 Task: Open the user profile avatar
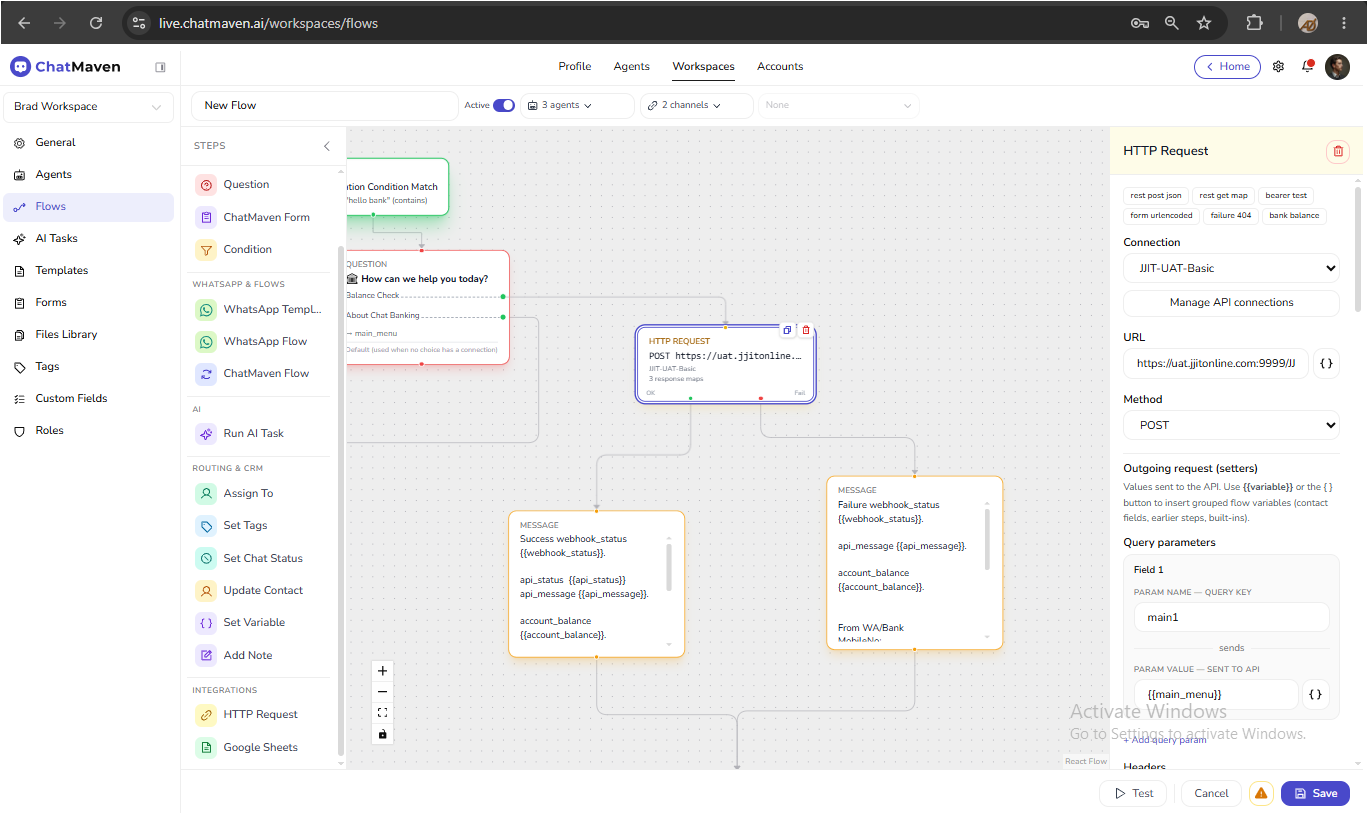pyautogui.click(x=1337, y=67)
